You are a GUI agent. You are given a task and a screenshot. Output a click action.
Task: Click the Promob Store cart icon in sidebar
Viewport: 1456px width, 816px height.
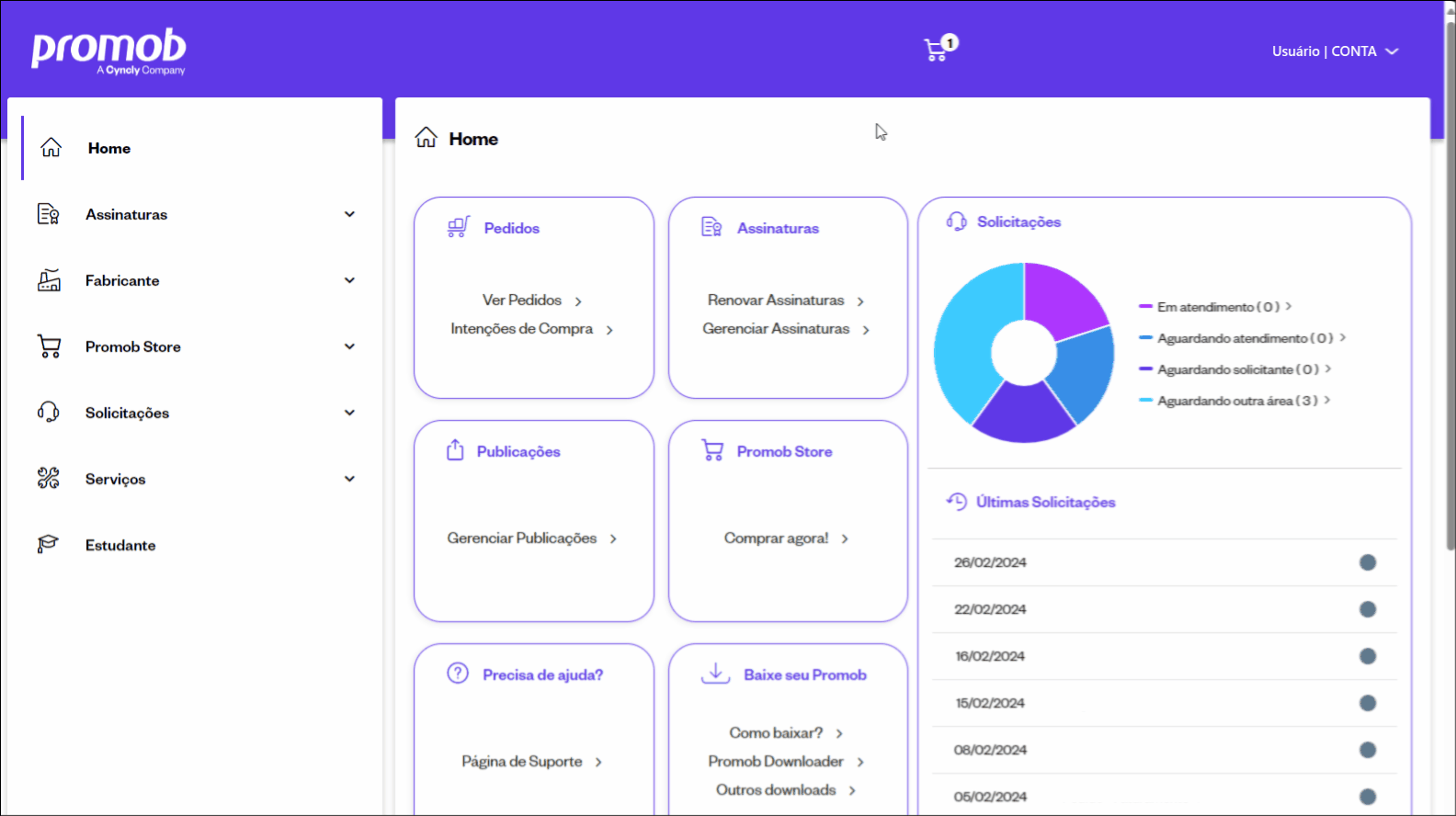49,346
